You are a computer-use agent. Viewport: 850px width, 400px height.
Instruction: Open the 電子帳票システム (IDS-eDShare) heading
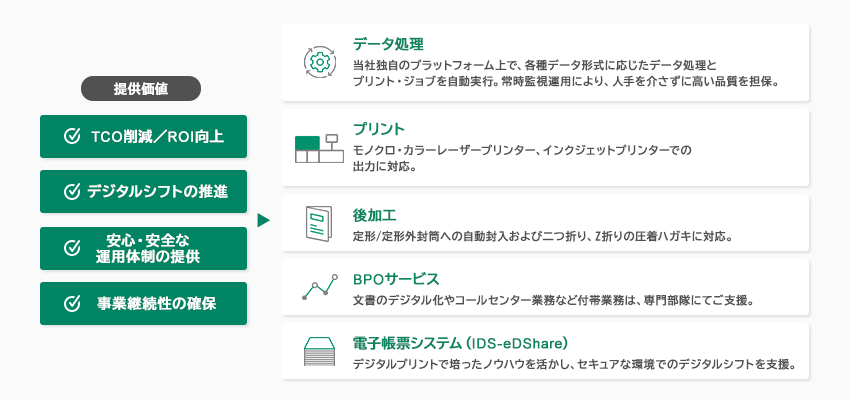pos(460,342)
